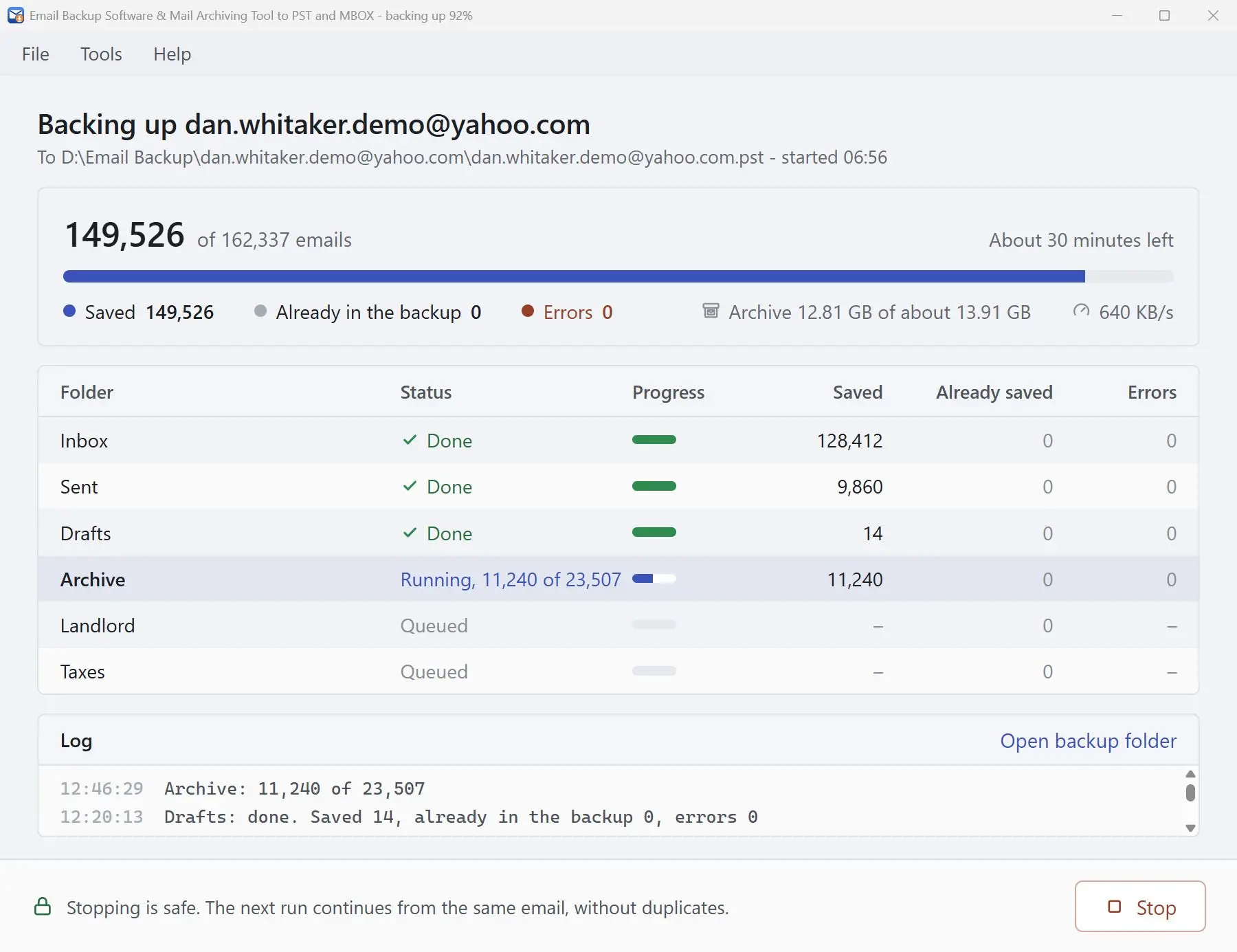The height and width of the screenshot is (952, 1237).
Task: Click the Errors 0 summary label
Action: coord(577,312)
